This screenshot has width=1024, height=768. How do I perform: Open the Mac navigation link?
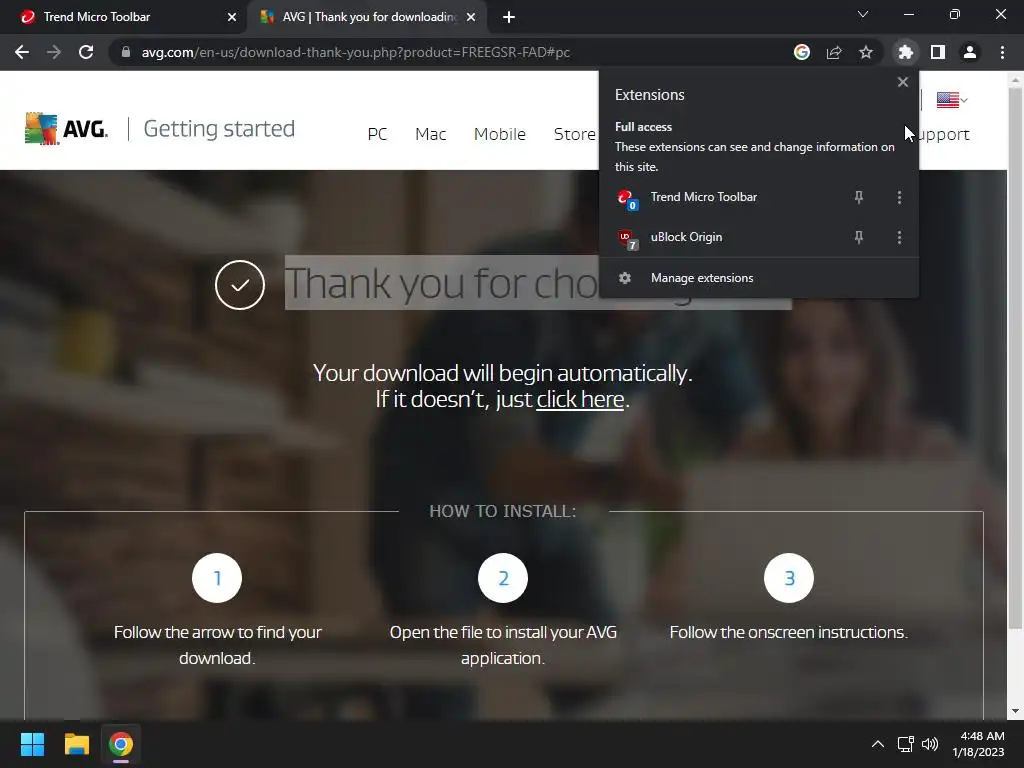[x=430, y=135]
